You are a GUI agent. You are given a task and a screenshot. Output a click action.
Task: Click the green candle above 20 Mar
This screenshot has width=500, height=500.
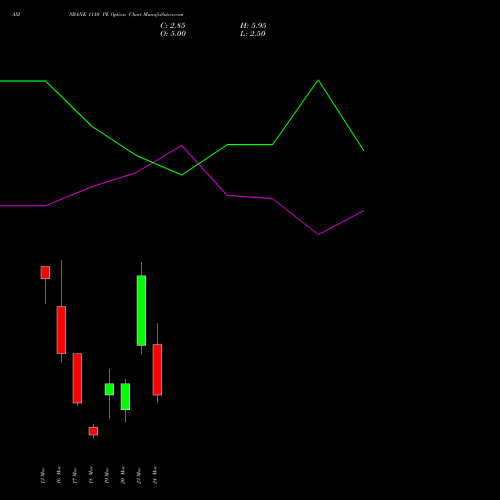coord(125,396)
